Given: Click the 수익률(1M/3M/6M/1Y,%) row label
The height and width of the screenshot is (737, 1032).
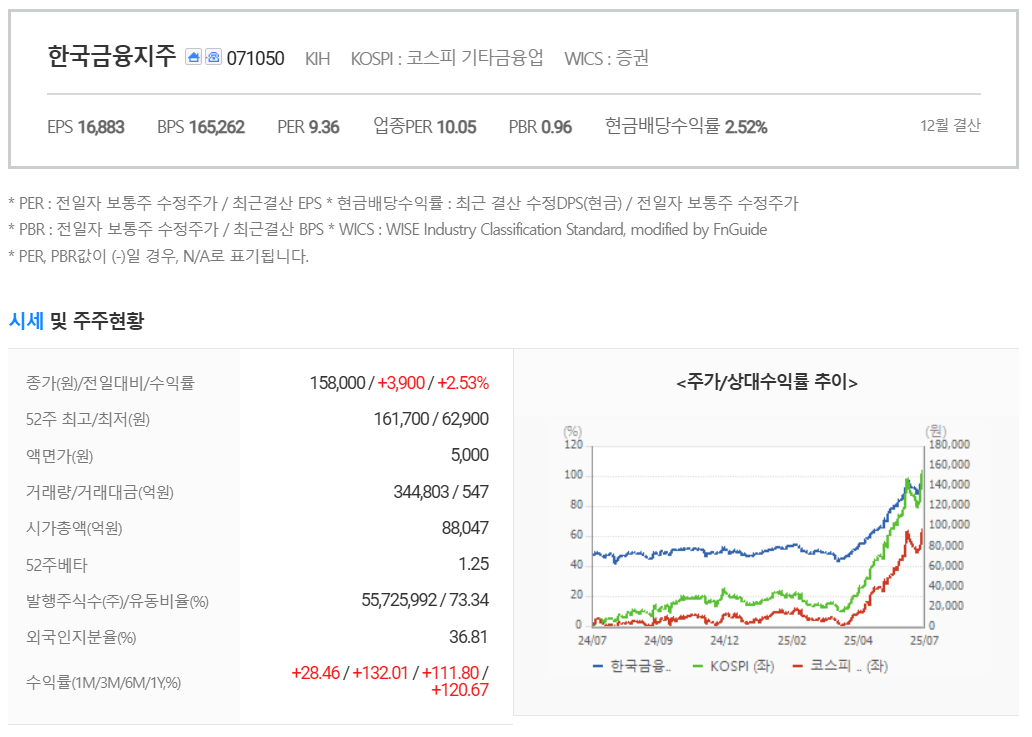Looking at the screenshot, I should click(x=103, y=682).
